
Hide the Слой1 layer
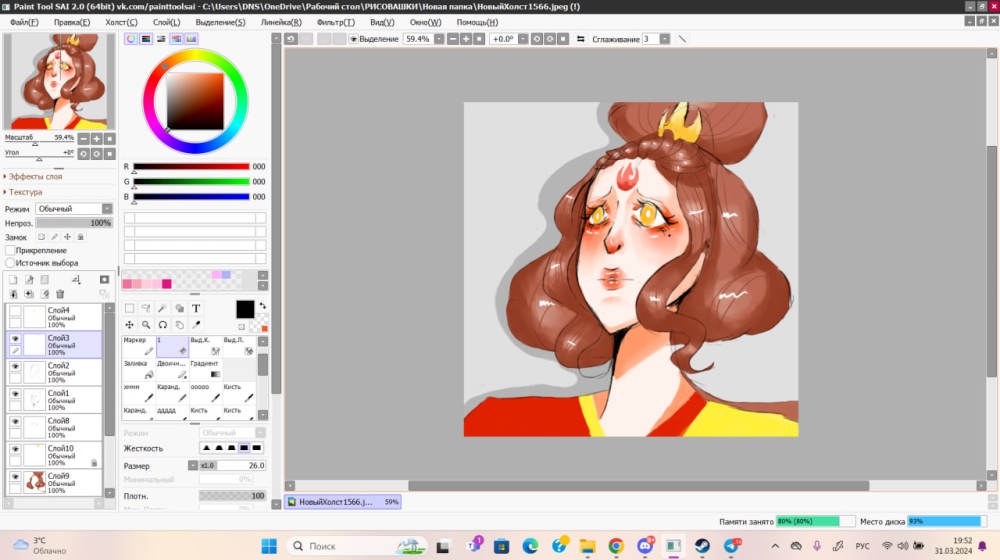(15, 394)
